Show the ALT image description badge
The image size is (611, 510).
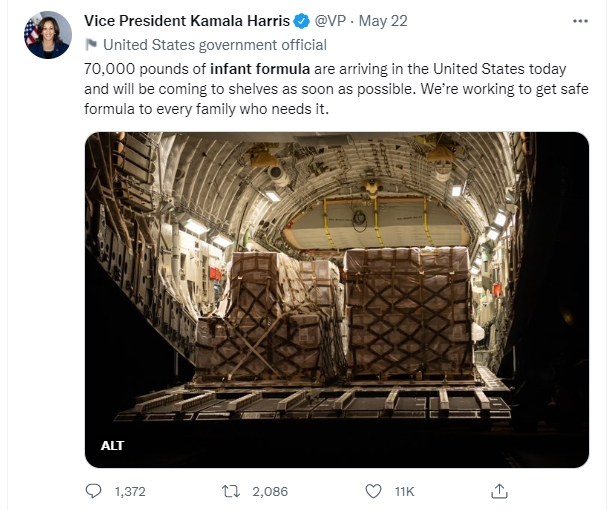(112, 445)
